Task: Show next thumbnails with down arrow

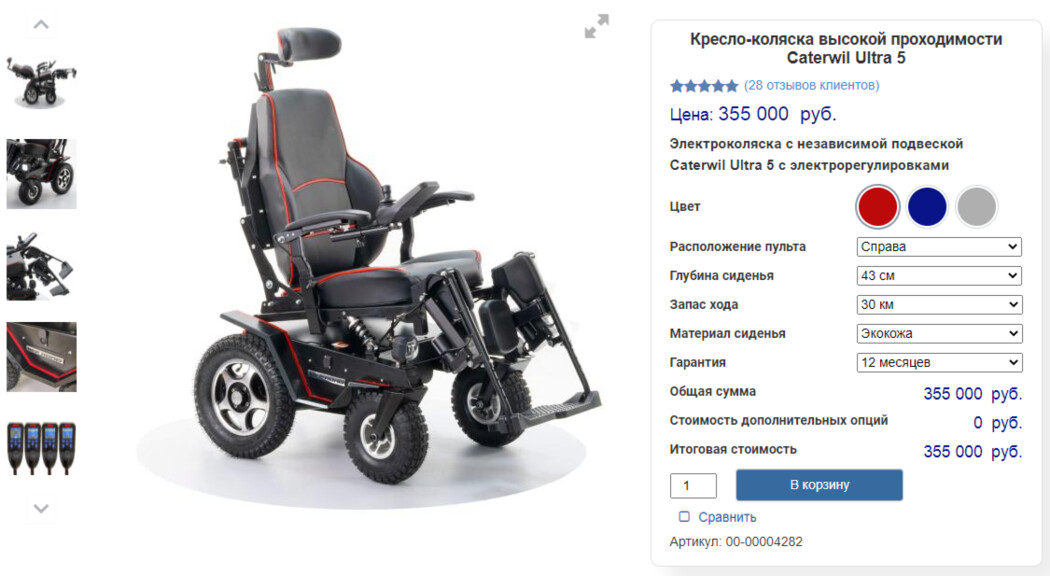Action: point(41,508)
